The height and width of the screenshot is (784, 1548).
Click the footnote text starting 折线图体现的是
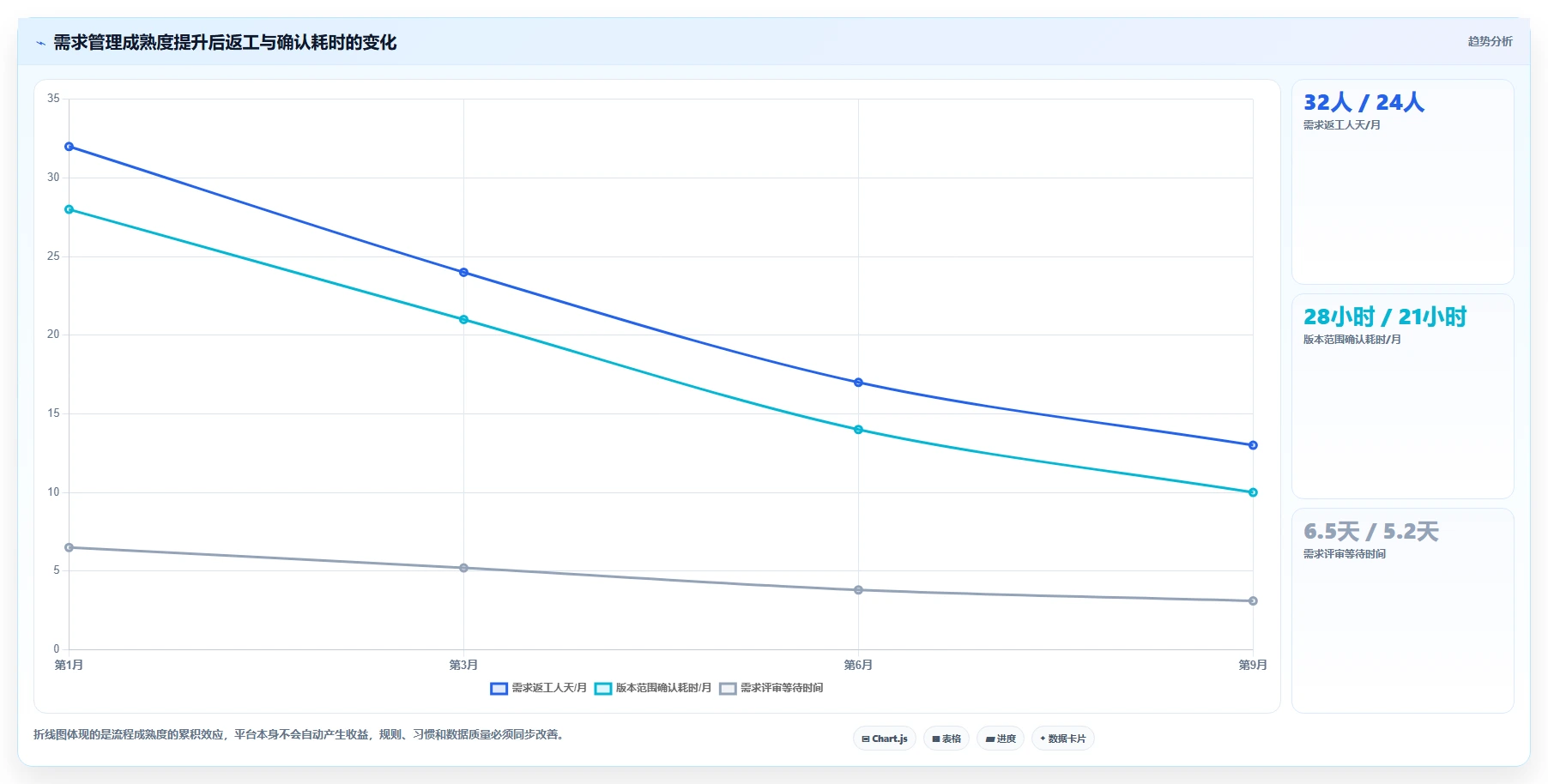coord(301,734)
